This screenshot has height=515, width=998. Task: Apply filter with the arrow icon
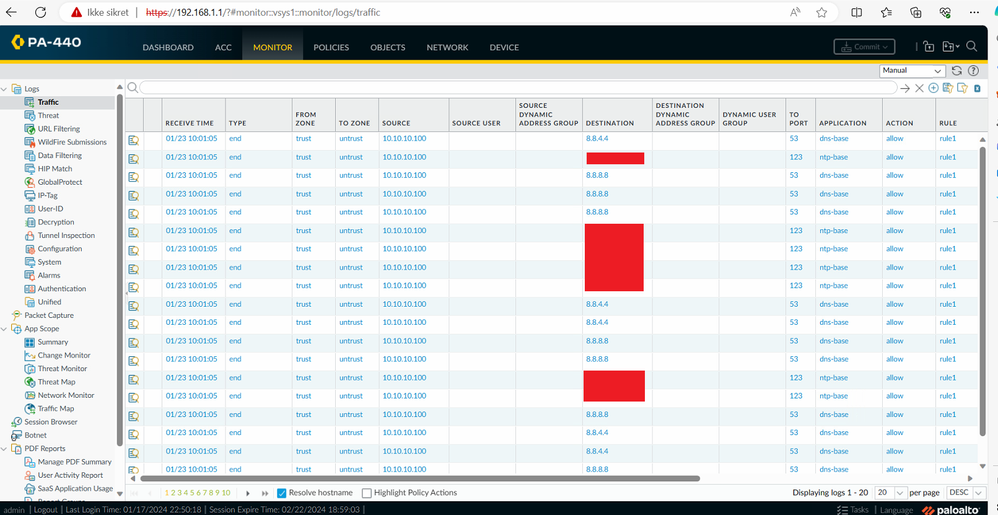[905, 89]
